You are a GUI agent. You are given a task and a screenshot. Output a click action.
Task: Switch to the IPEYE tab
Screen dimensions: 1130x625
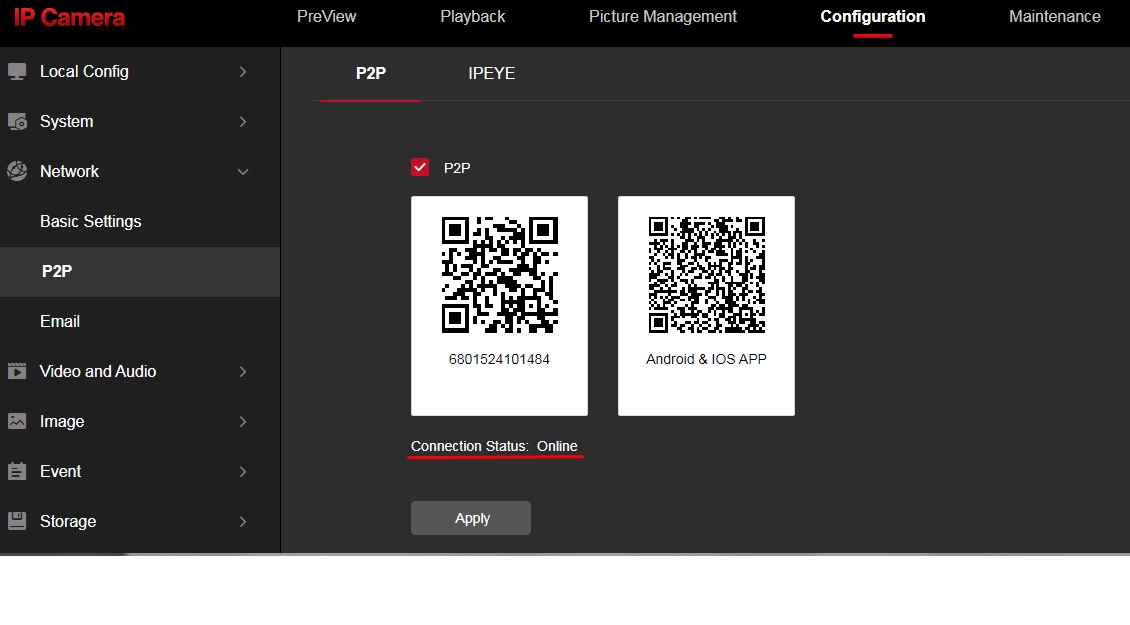click(491, 73)
